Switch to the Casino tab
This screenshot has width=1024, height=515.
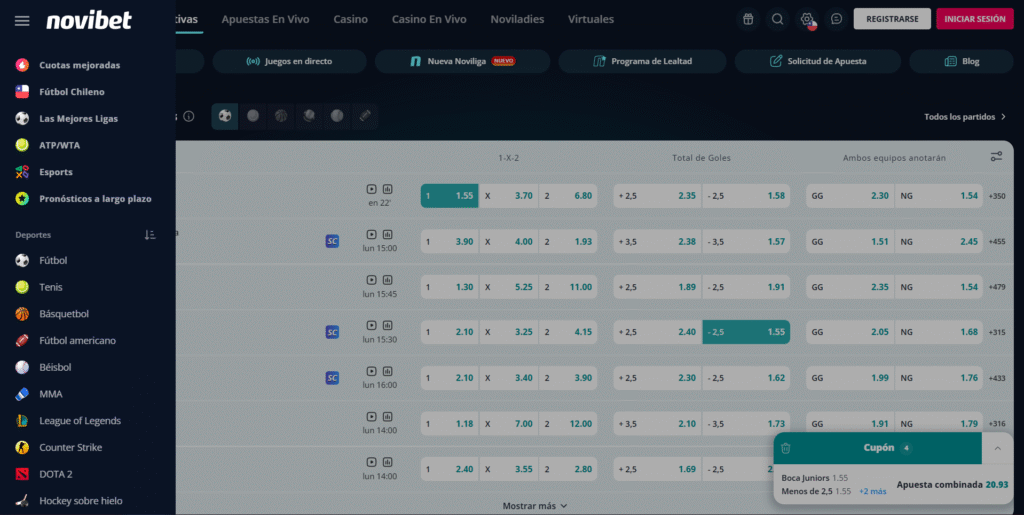pos(351,19)
